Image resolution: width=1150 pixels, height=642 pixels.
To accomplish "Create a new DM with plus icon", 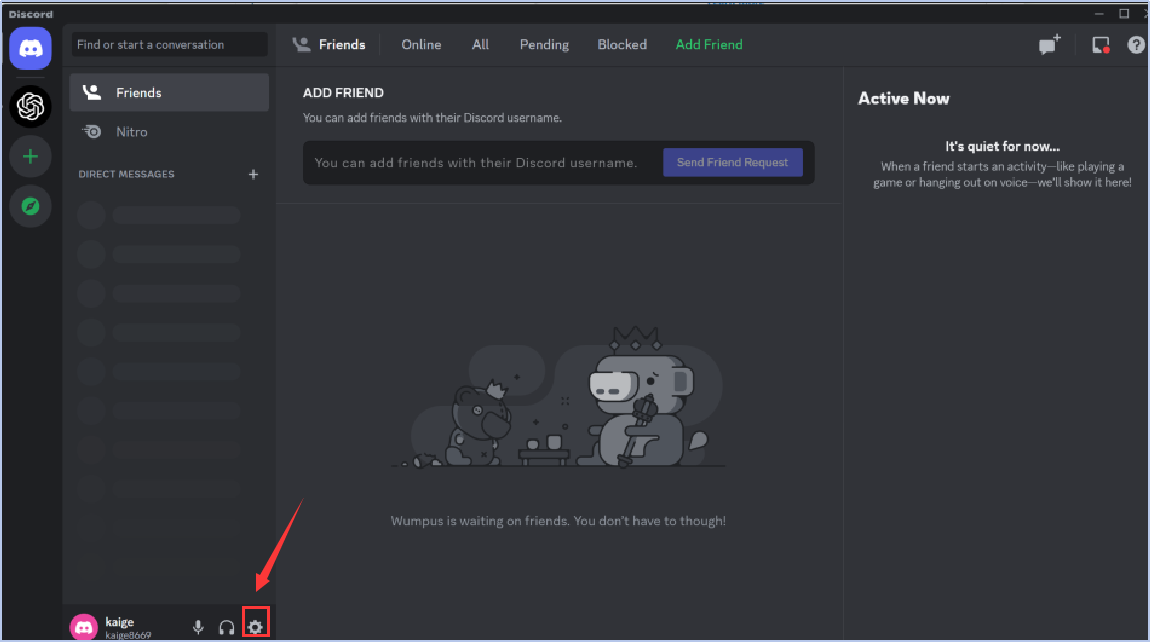I will [253, 174].
